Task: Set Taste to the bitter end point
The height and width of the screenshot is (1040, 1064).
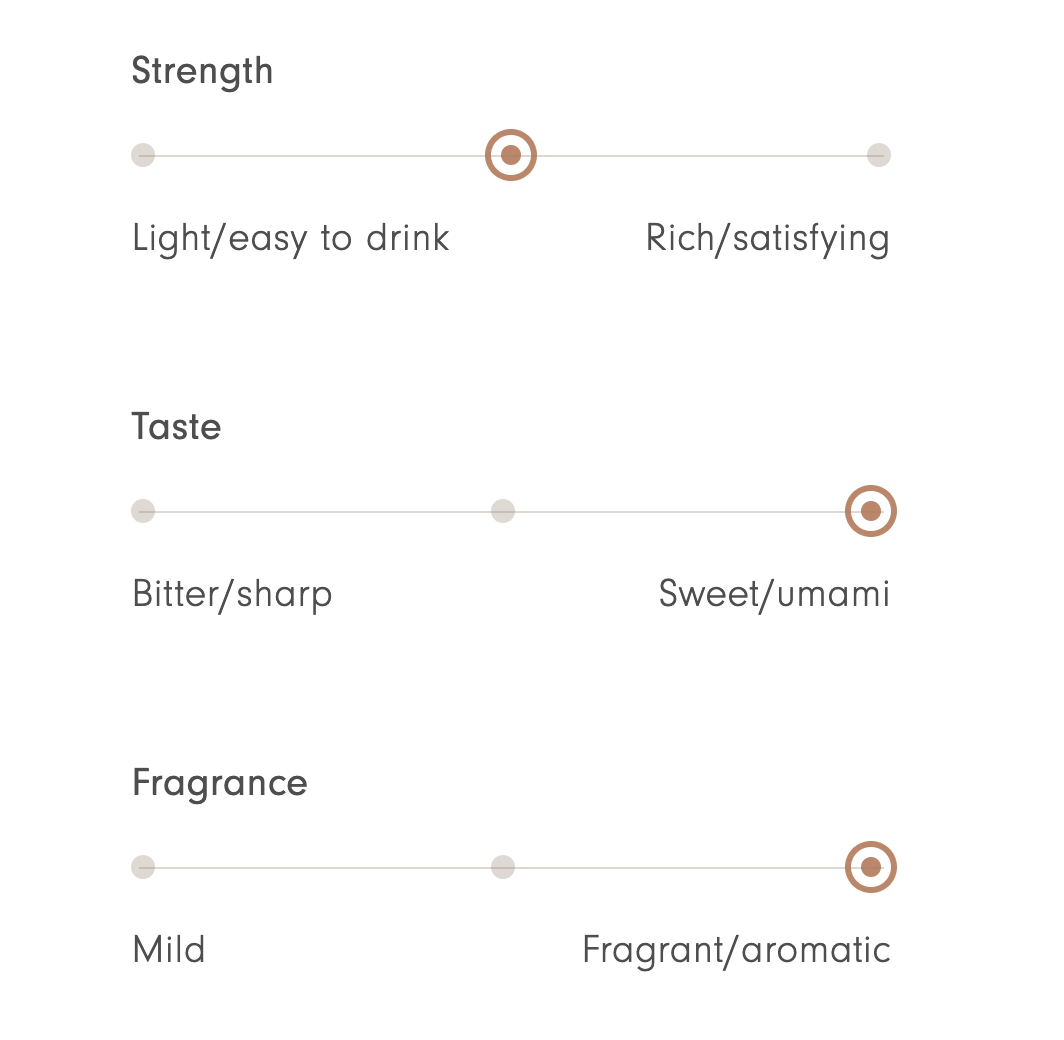Action: (x=143, y=512)
